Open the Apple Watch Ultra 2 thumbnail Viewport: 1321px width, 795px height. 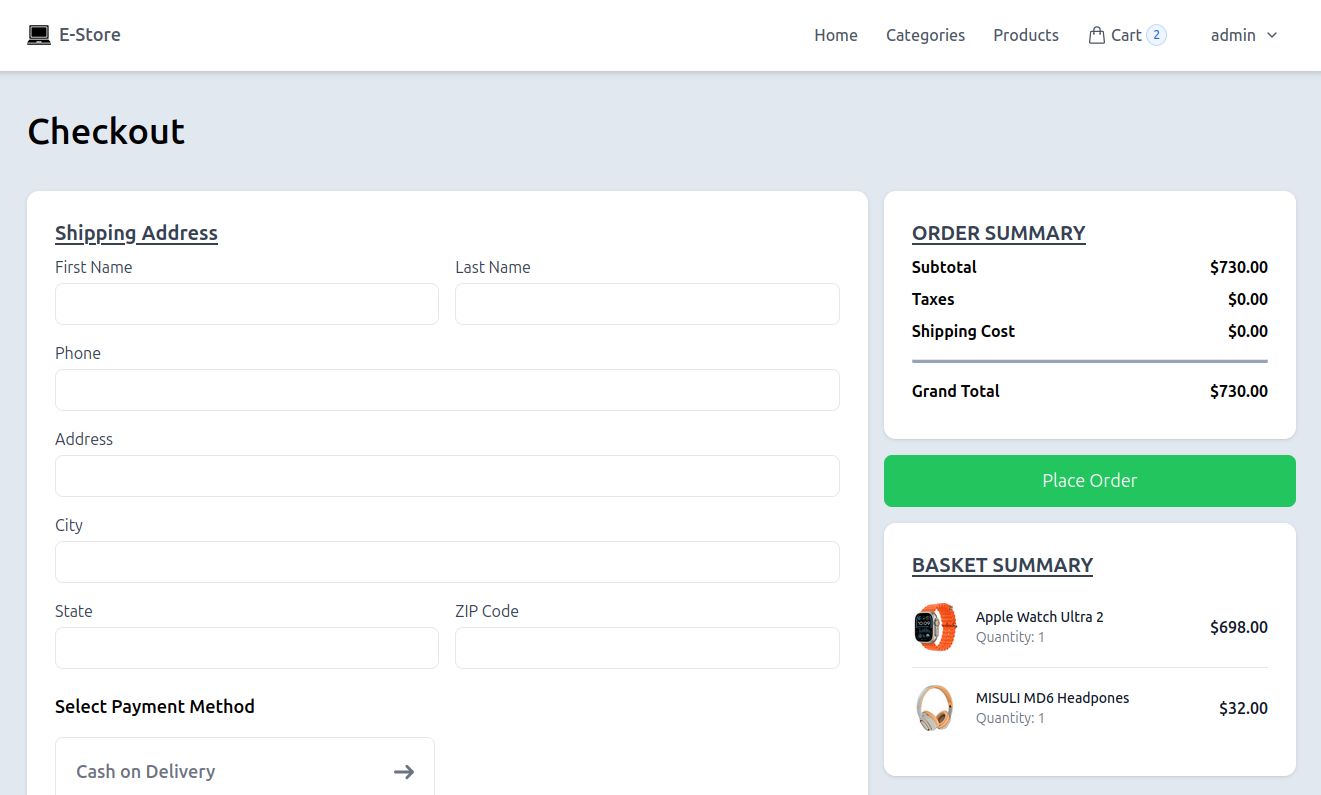(x=935, y=627)
